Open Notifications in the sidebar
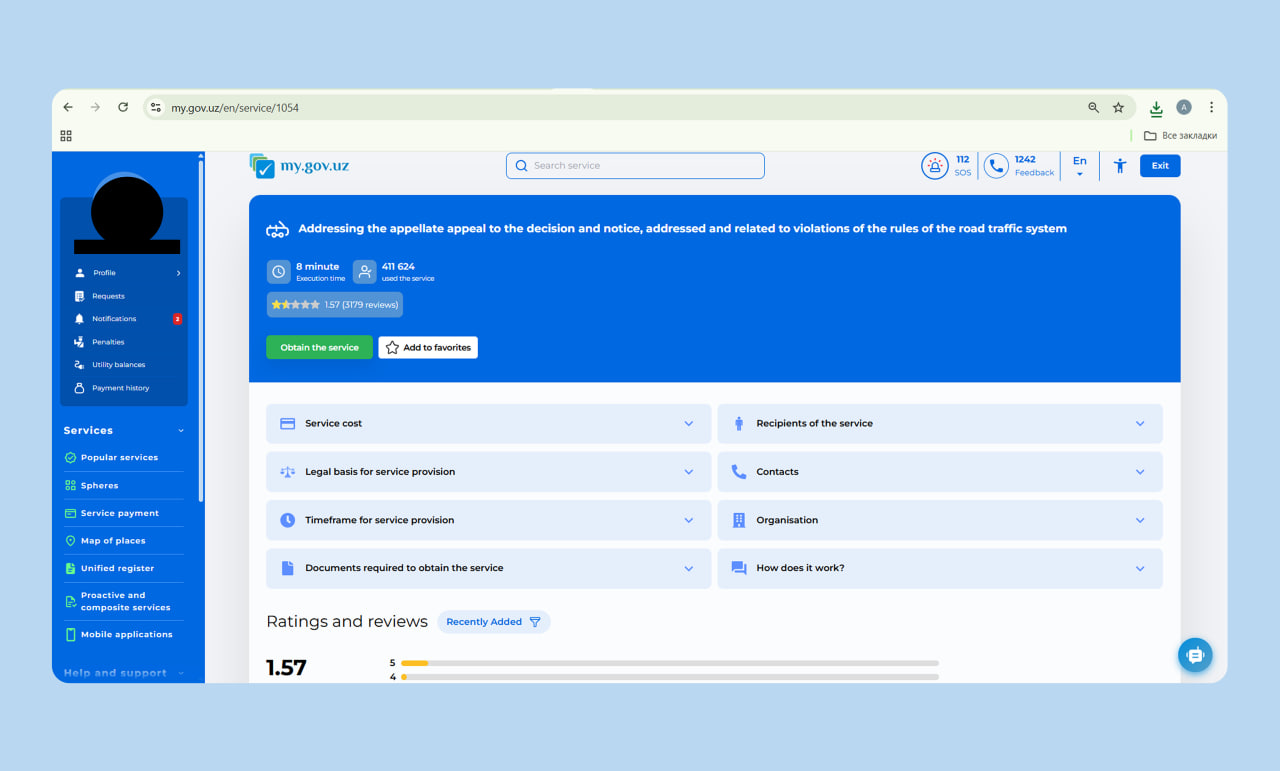 pyautogui.click(x=114, y=319)
